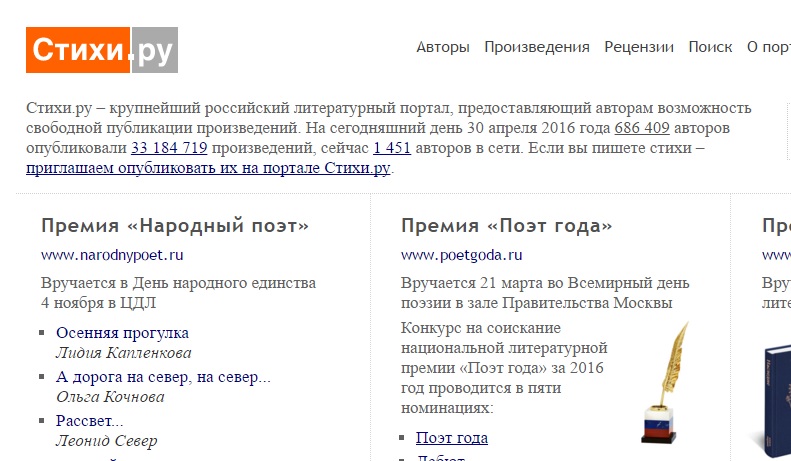This screenshot has width=791, height=461.
Task: Open the Поиск page
Action: point(710,47)
